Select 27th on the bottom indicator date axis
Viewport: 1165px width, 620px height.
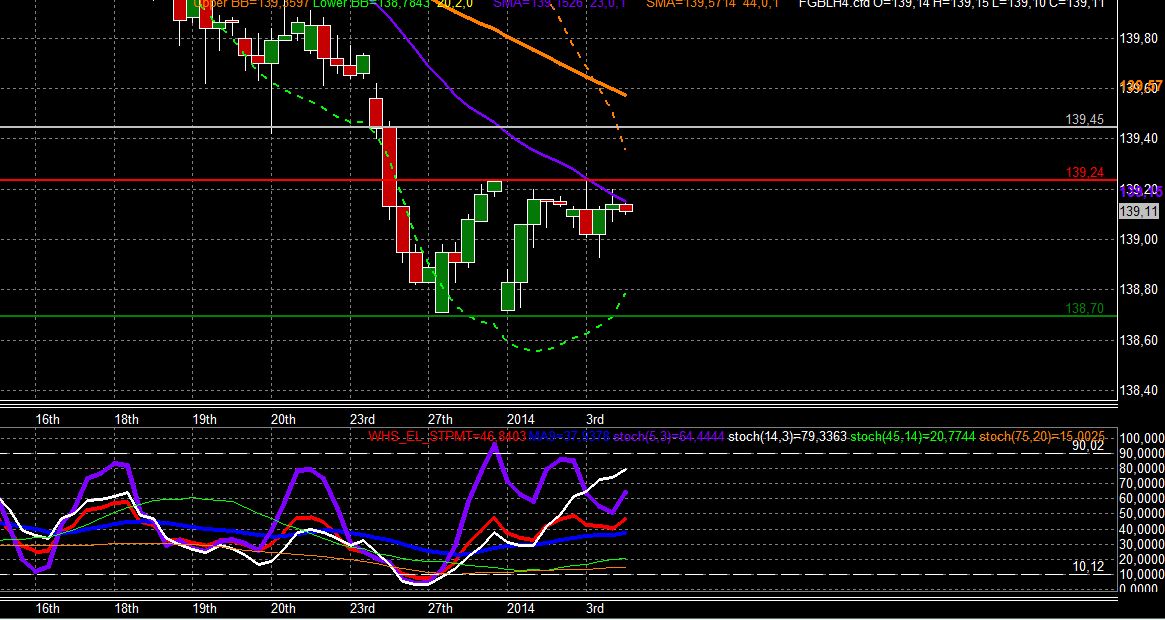click(x=440, y=609)
